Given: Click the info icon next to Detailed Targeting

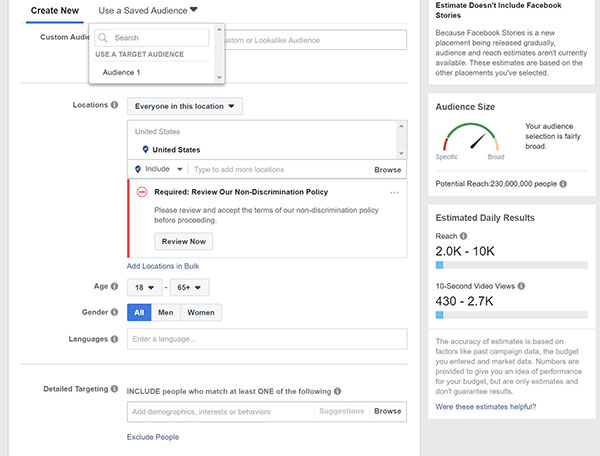Looking at the screenshot, I should point(114,388).
